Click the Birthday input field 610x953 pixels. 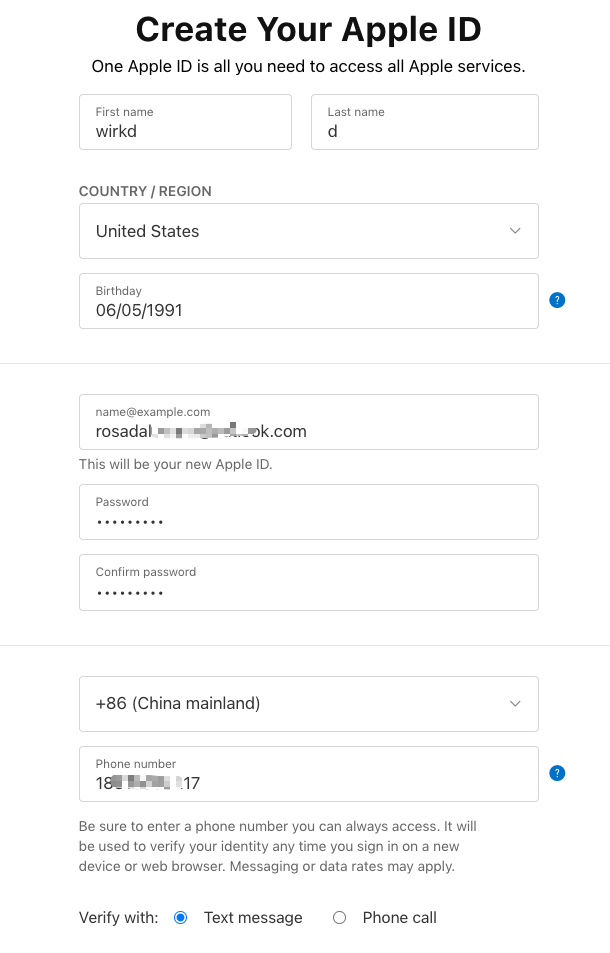(309, 301)
